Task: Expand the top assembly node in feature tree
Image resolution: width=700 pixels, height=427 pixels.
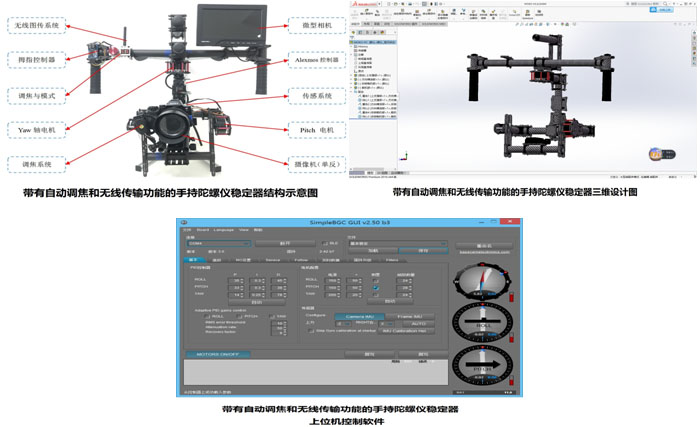Action: point(352,44)
